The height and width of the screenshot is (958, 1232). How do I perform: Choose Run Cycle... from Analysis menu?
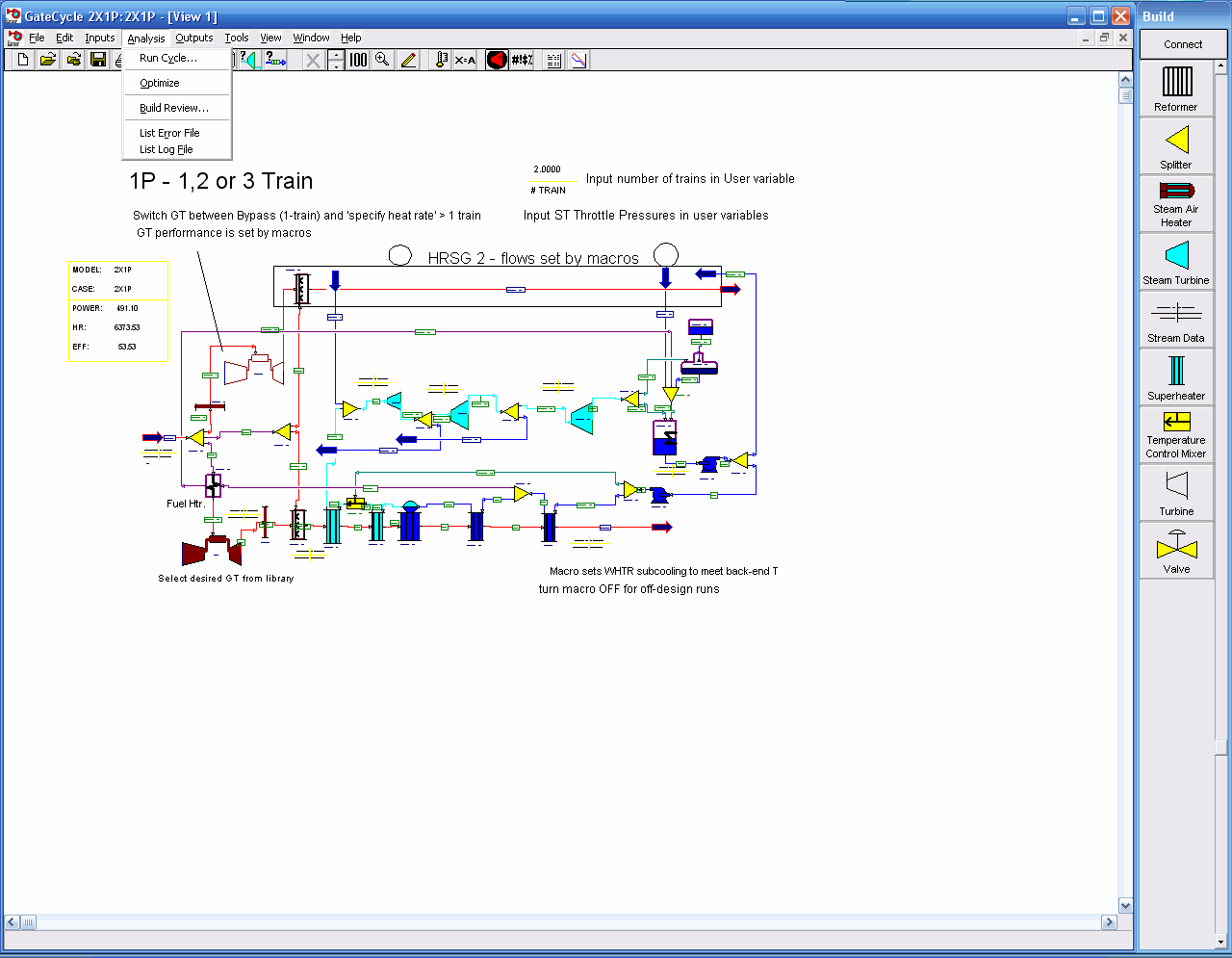(x=177, y=58)
